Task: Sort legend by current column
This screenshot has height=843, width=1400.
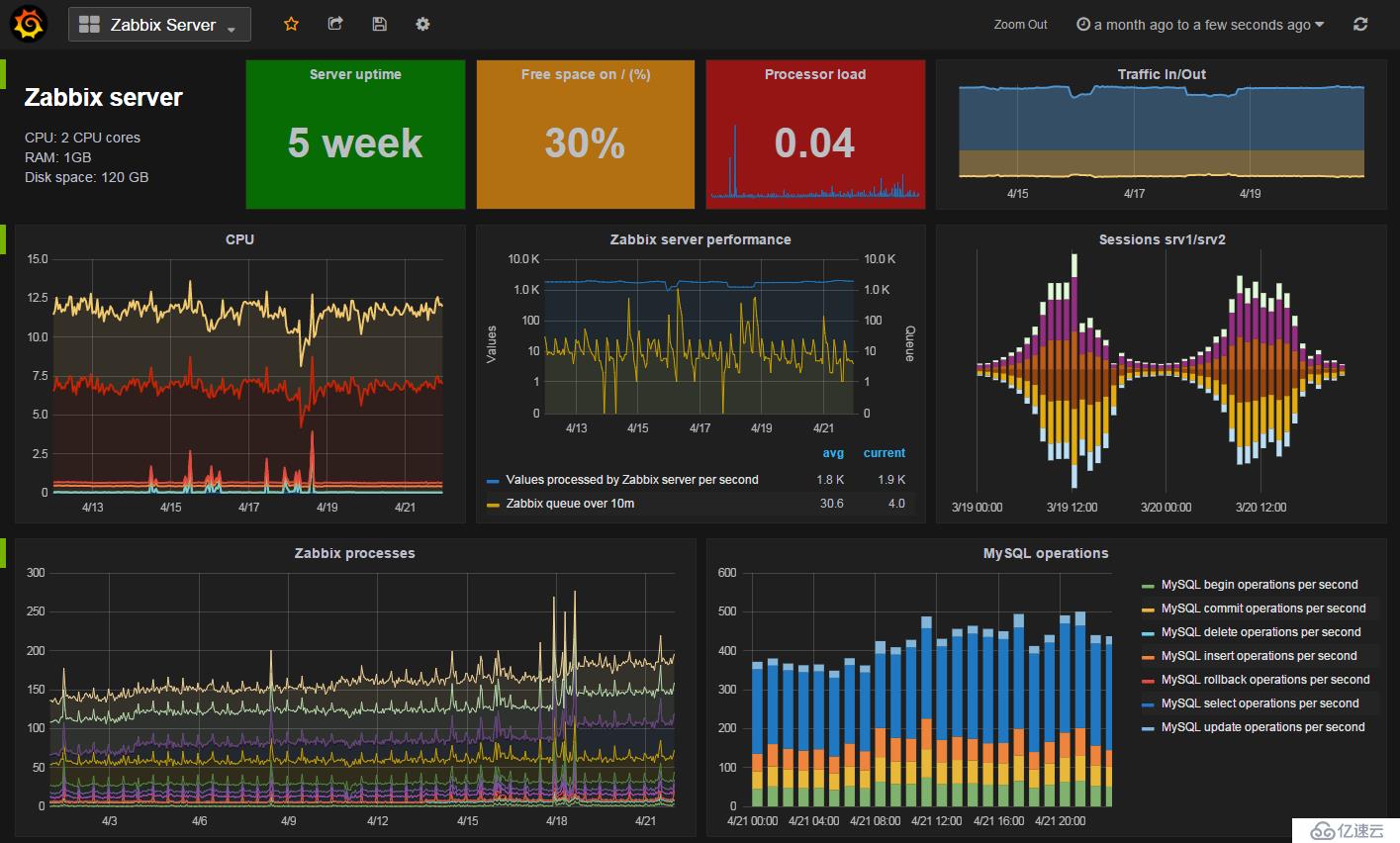Action: (x=884, y=453)
